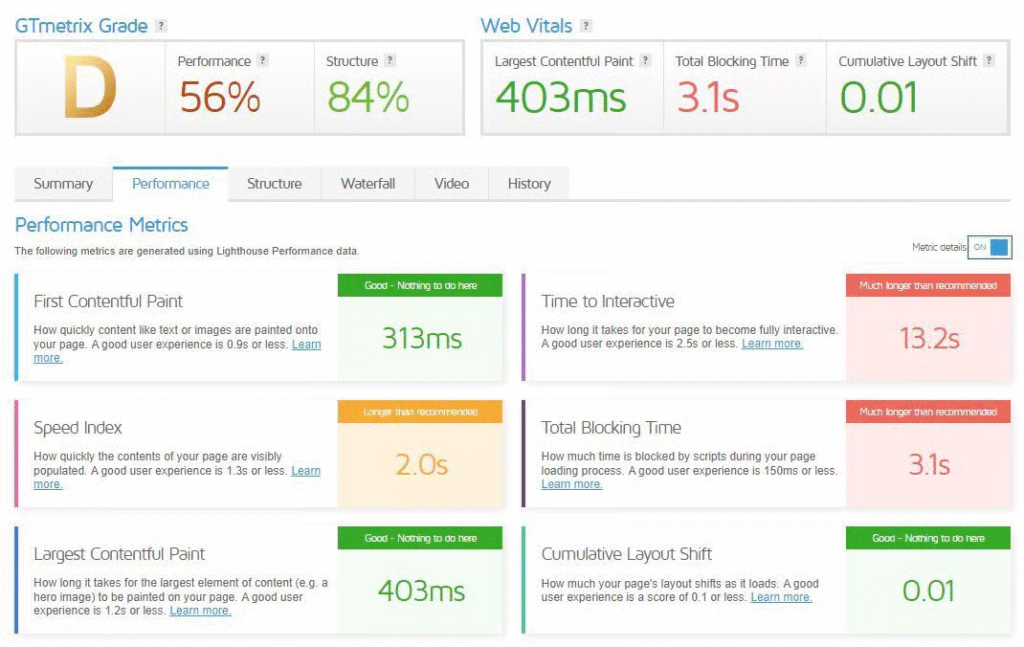Viewport: 1024px width, 647px height.
Task: Open the History tab
Action: [x=529, y=184]
